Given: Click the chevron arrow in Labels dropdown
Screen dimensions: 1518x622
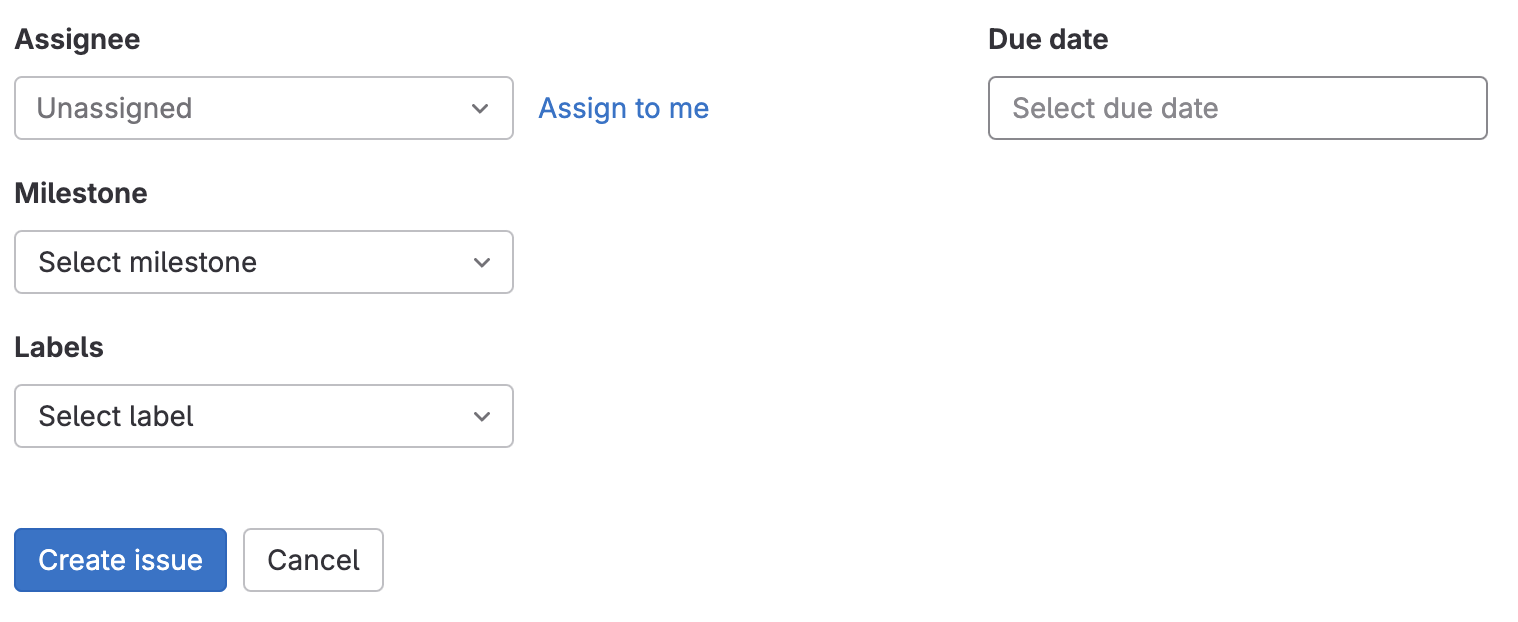Looking at the screenshot, I should (481, 417).
